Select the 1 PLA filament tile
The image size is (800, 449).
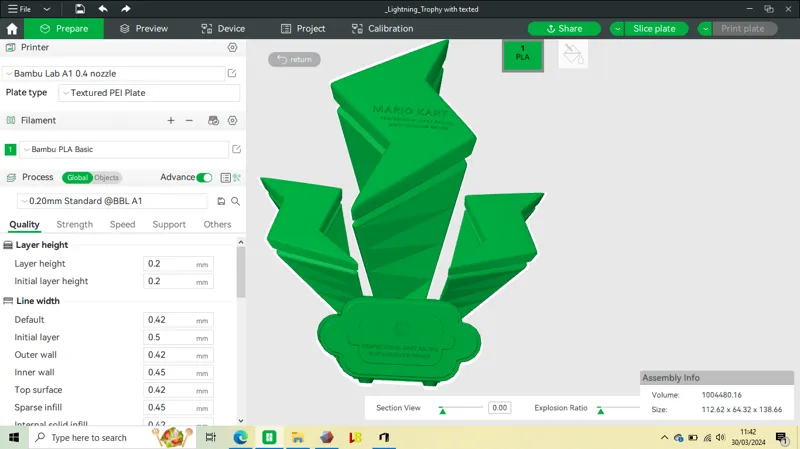[x=522, y=56]
